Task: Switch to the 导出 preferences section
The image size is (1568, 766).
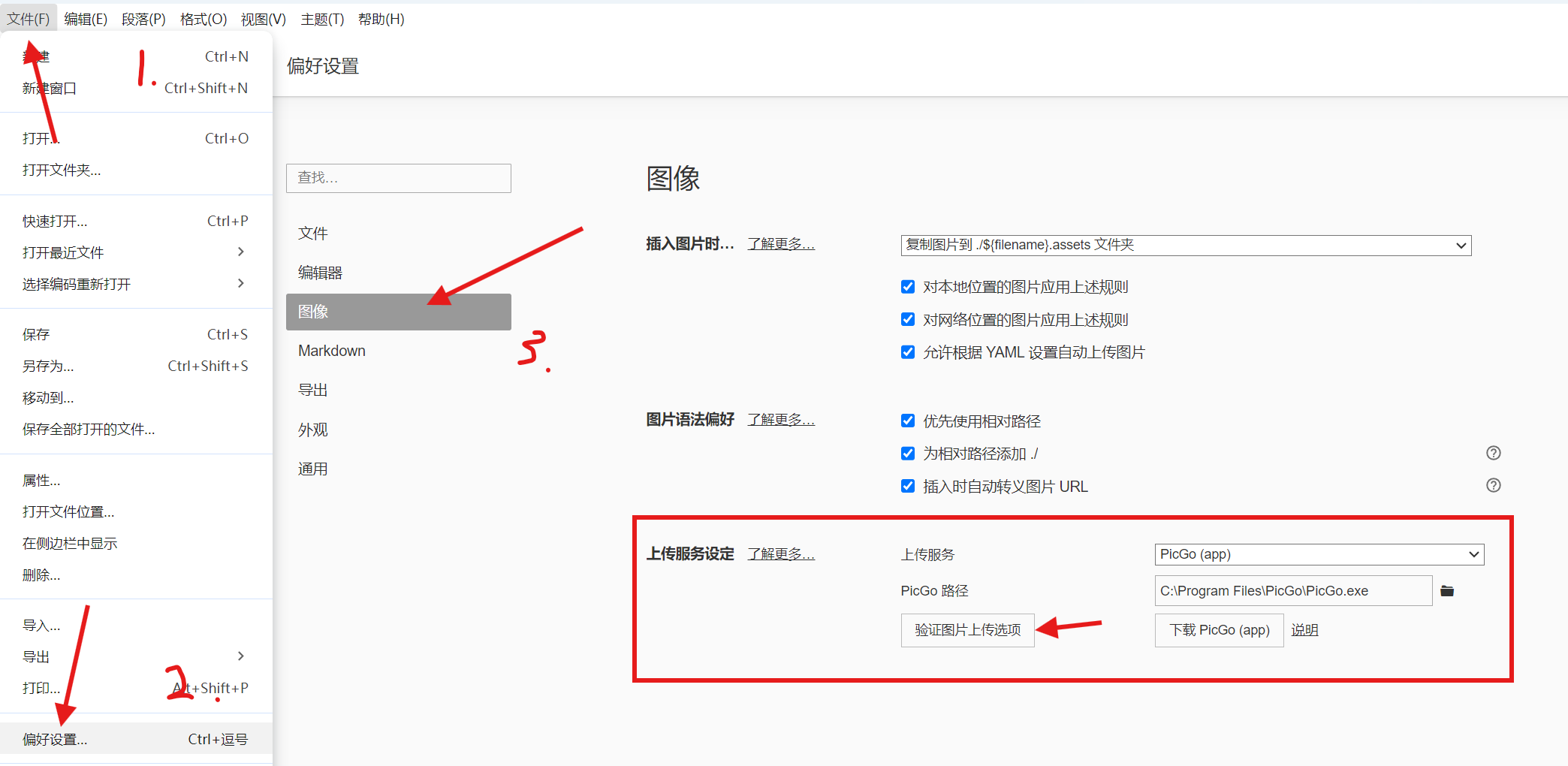Action: 399,390
